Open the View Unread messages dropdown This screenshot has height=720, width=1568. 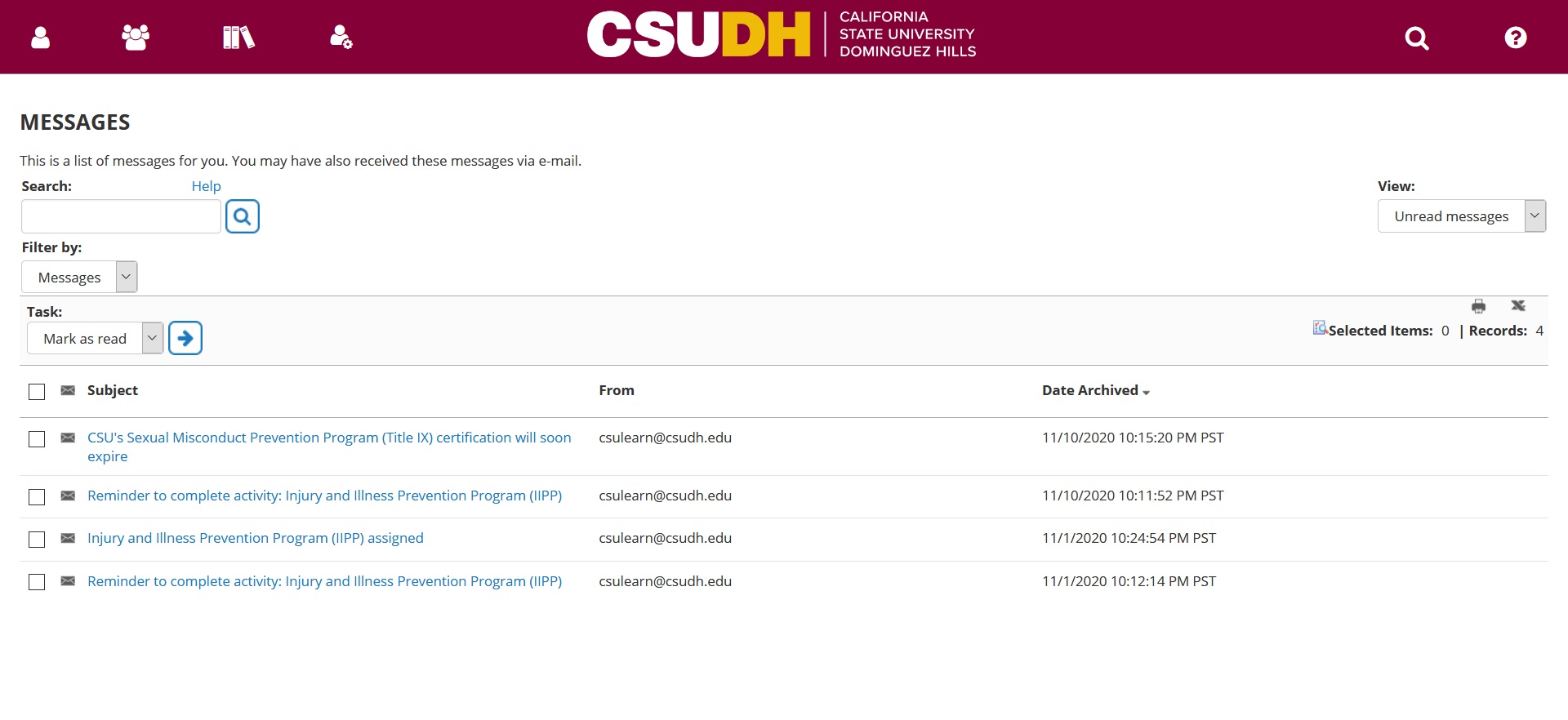(1462, 216)
